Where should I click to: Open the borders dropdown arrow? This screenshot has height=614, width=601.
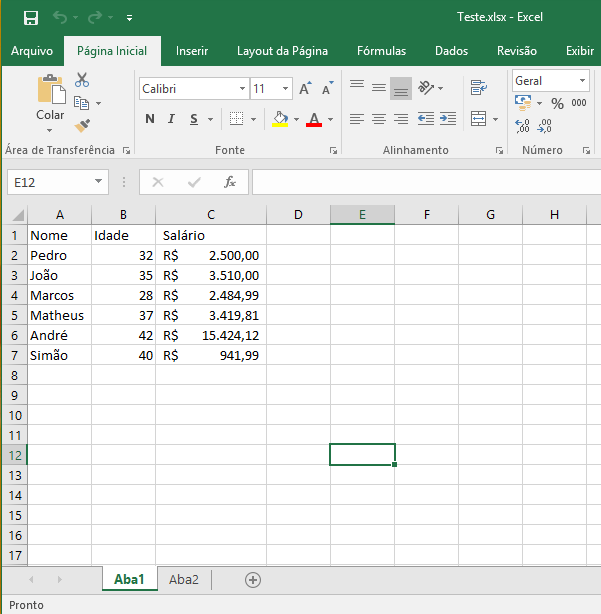254,119
